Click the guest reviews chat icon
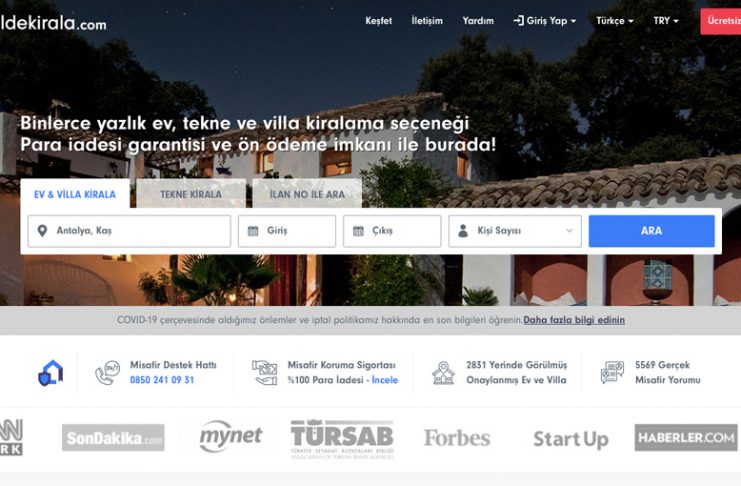 pos(612,372)
